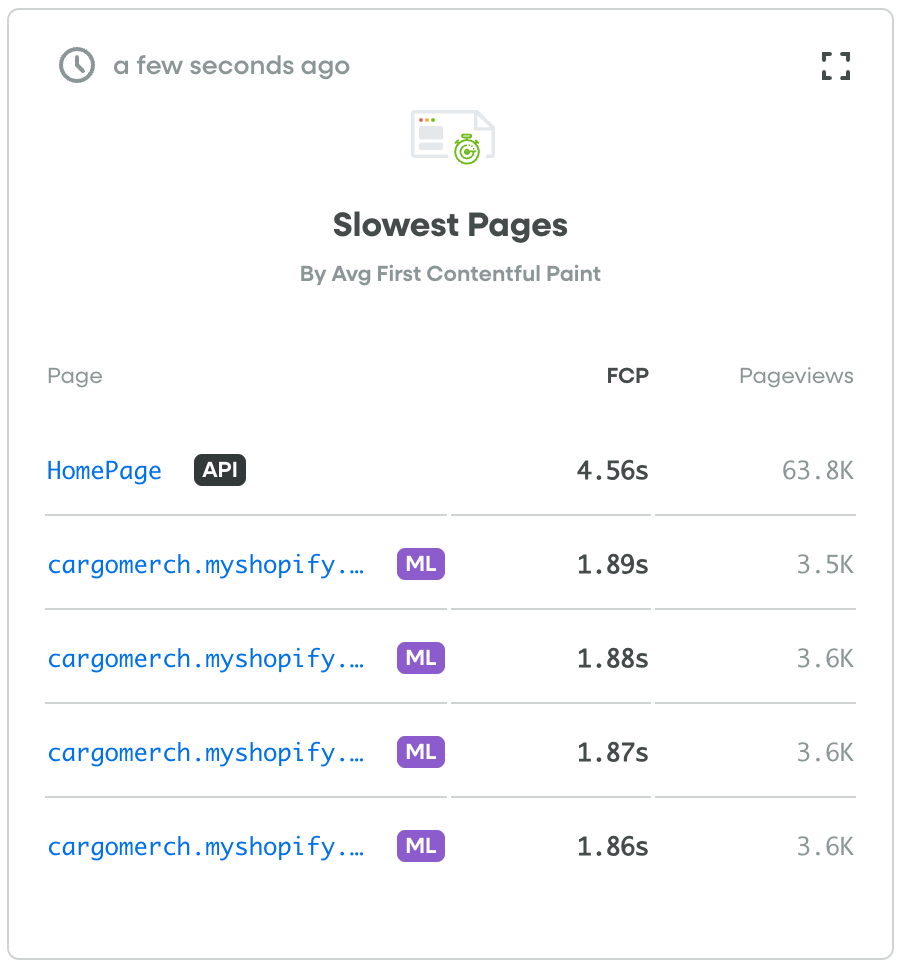Open the HomePage link
Viewport: 900px width, 966px height.
tap(104, 471)
